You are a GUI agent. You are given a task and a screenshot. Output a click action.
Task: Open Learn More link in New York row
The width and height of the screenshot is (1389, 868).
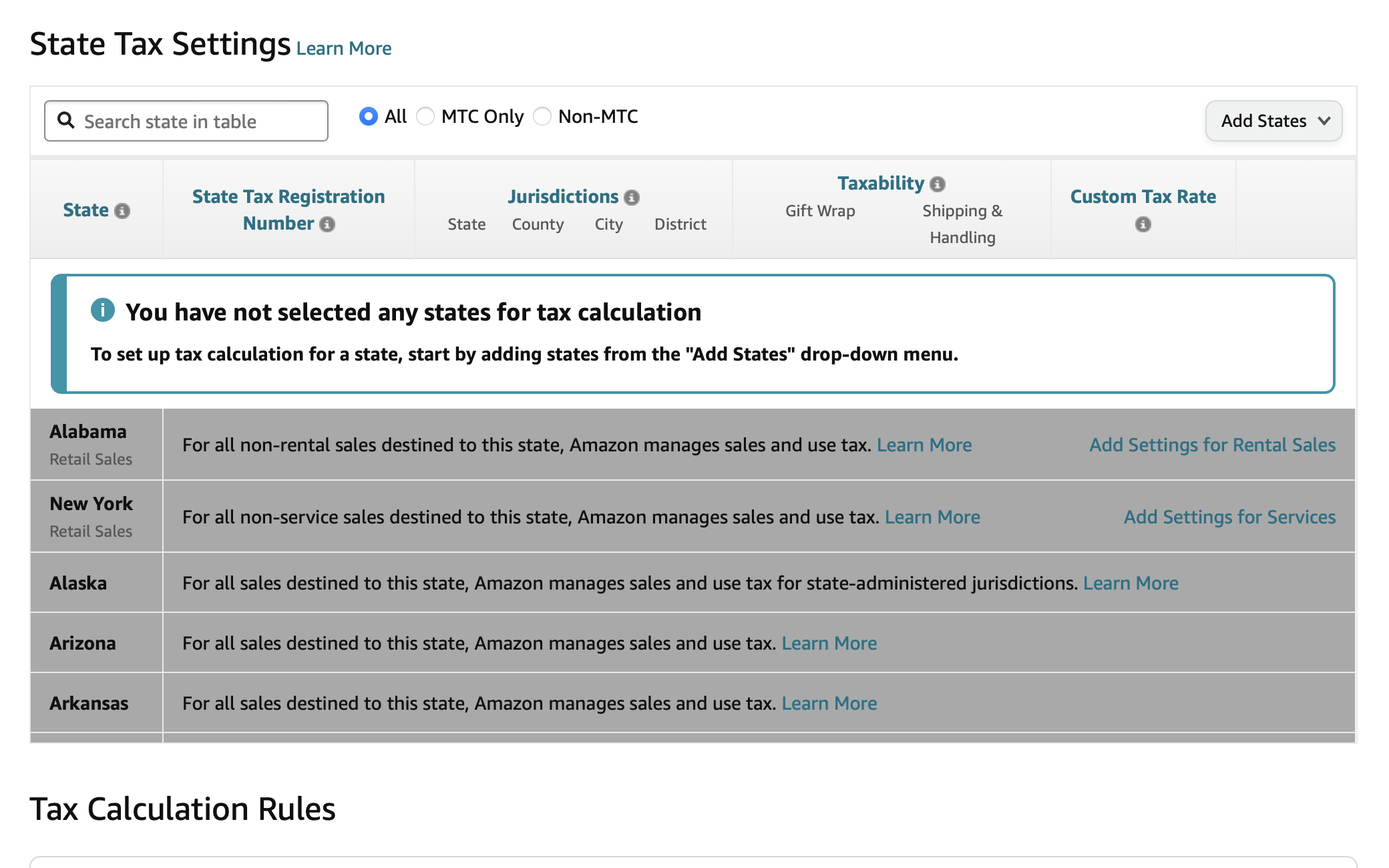pos(932,517)
